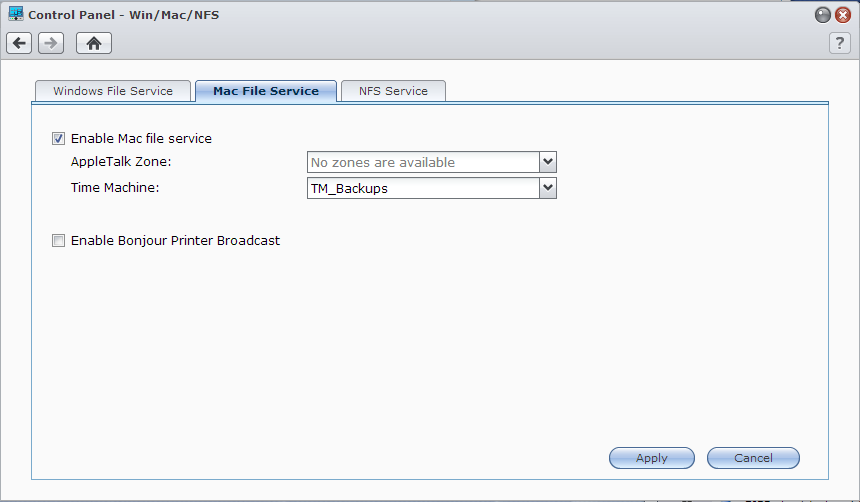
Task: Uncheck Enable Mac file service
Action: pos(59,139)
